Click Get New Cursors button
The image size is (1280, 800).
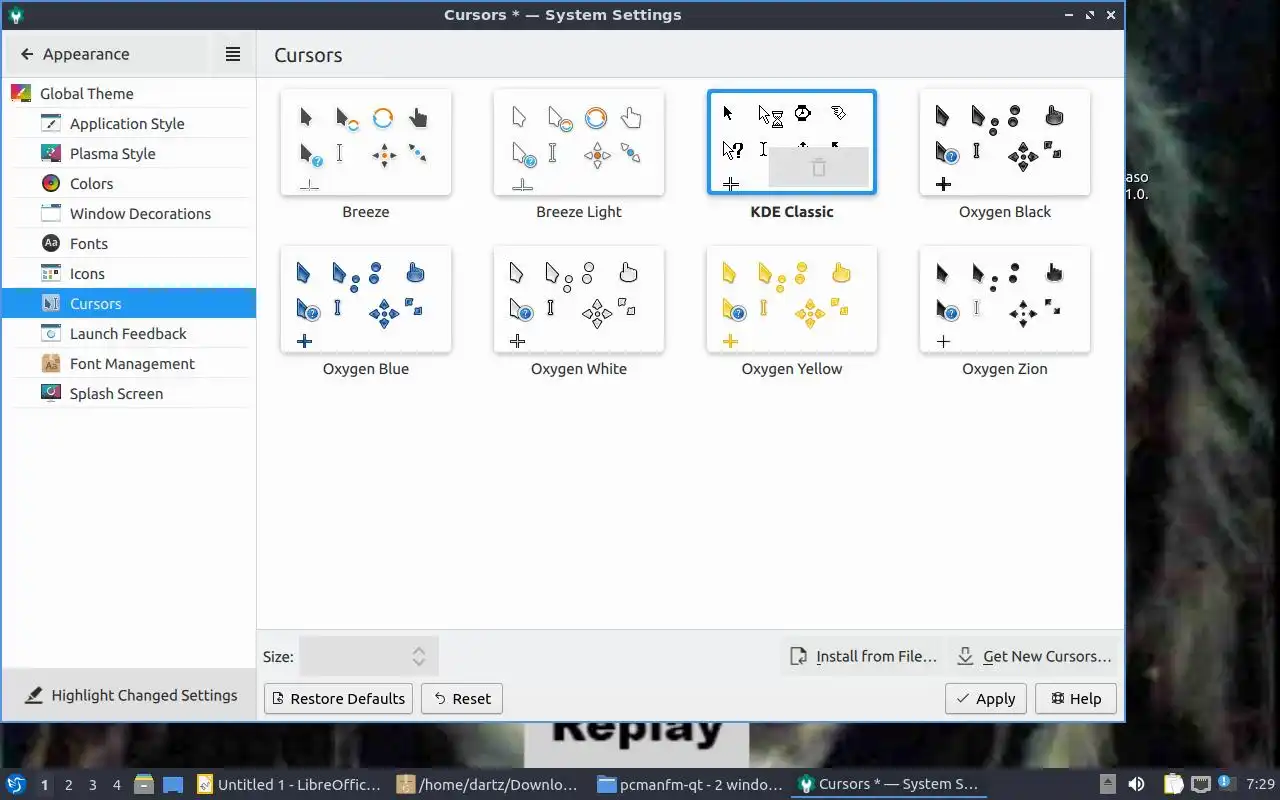[1034, 656]
